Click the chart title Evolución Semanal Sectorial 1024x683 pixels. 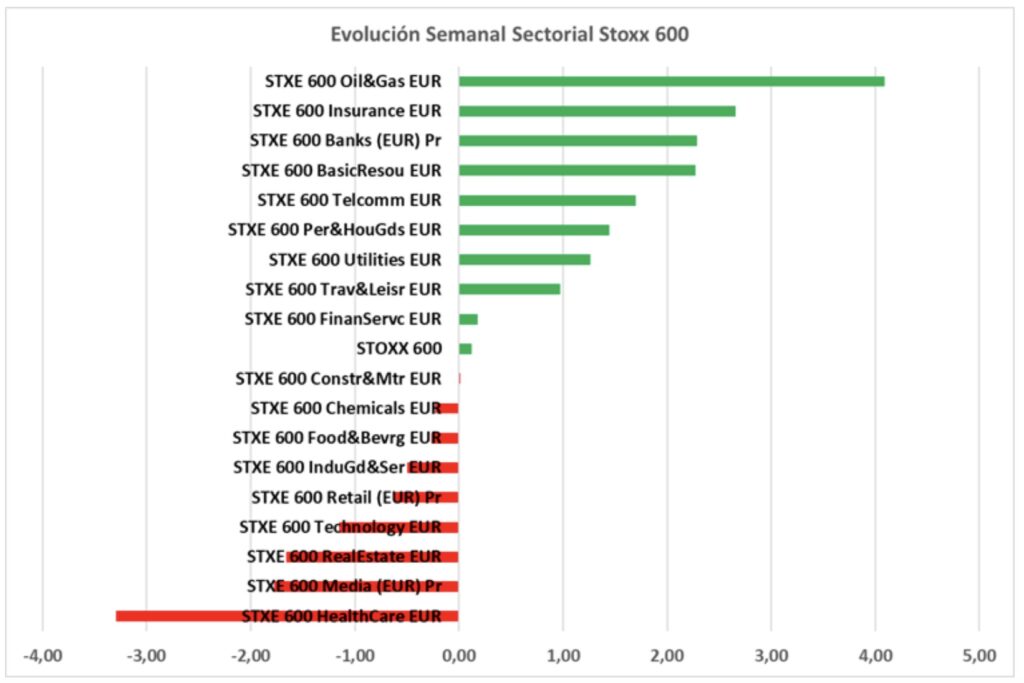tap(510, 35)
